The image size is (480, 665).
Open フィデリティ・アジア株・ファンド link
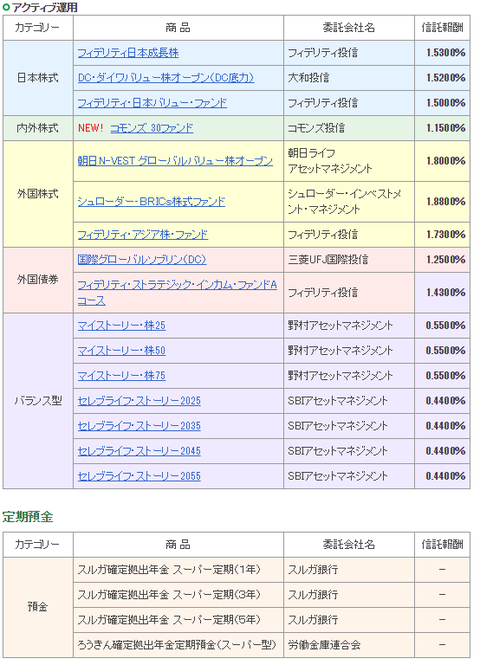[x=143, y=235]
